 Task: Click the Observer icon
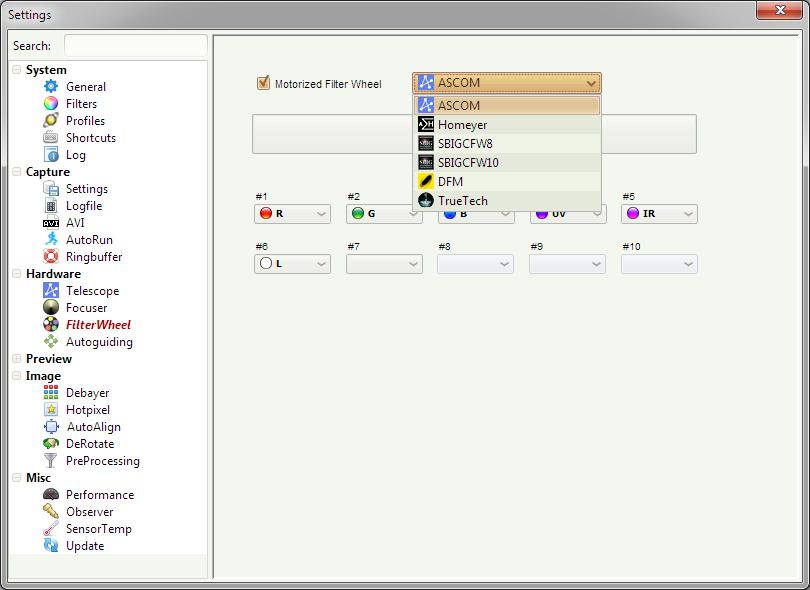click(x=51, y=511)
